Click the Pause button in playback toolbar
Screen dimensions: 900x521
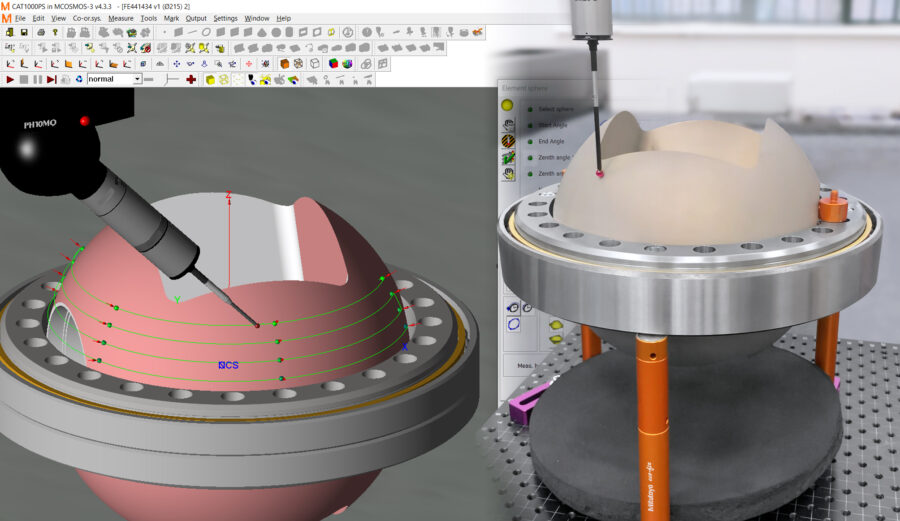[x=38, y=79]
